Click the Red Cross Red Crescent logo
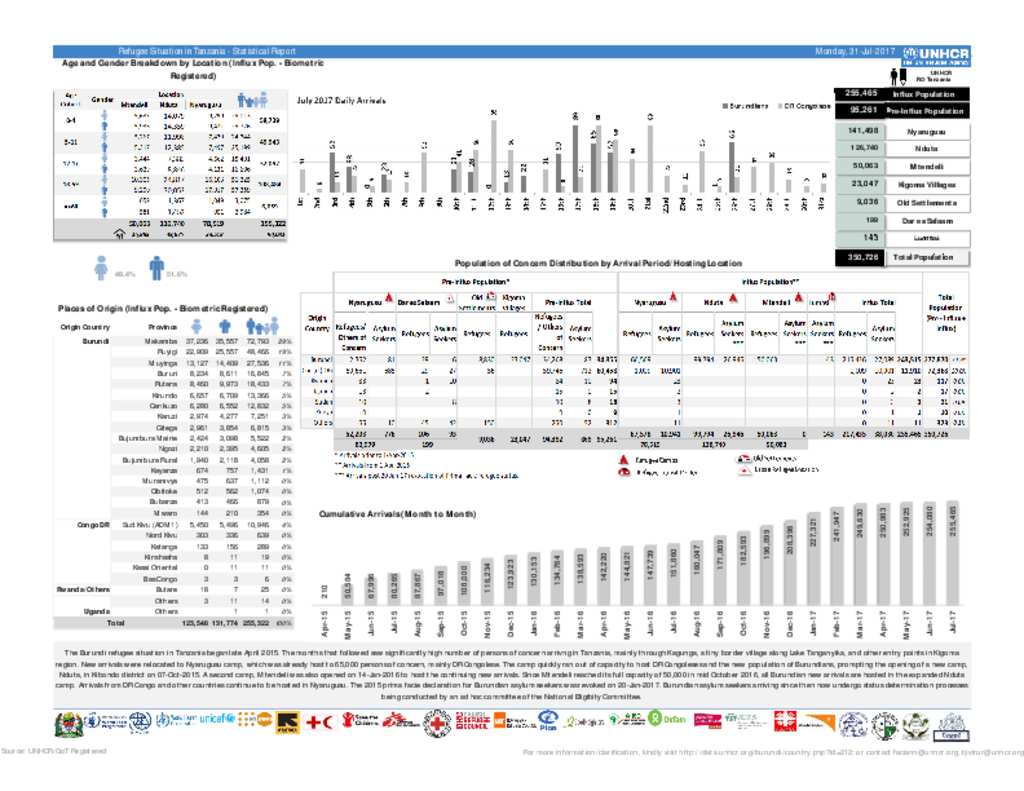The image size is (1024, 791). pos(319,722)
